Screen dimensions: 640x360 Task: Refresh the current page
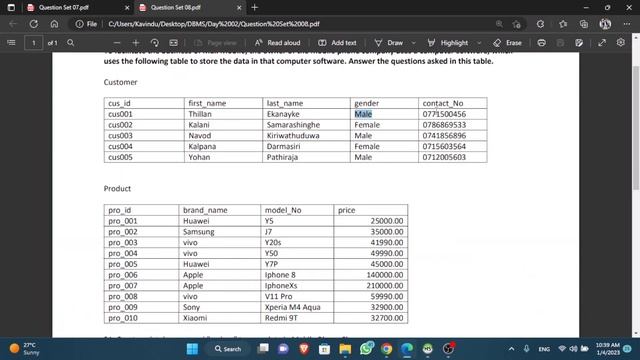33,24
